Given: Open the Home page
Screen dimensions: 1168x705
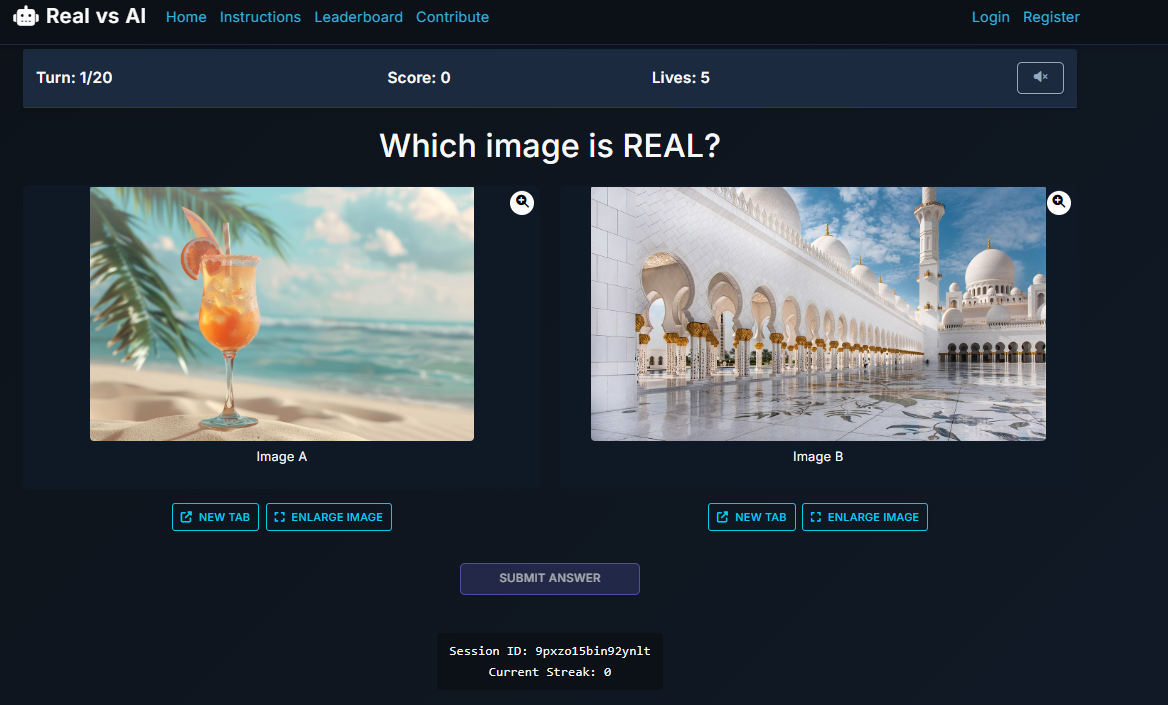Looking at the screenshot, I should (x=186, y=17).
